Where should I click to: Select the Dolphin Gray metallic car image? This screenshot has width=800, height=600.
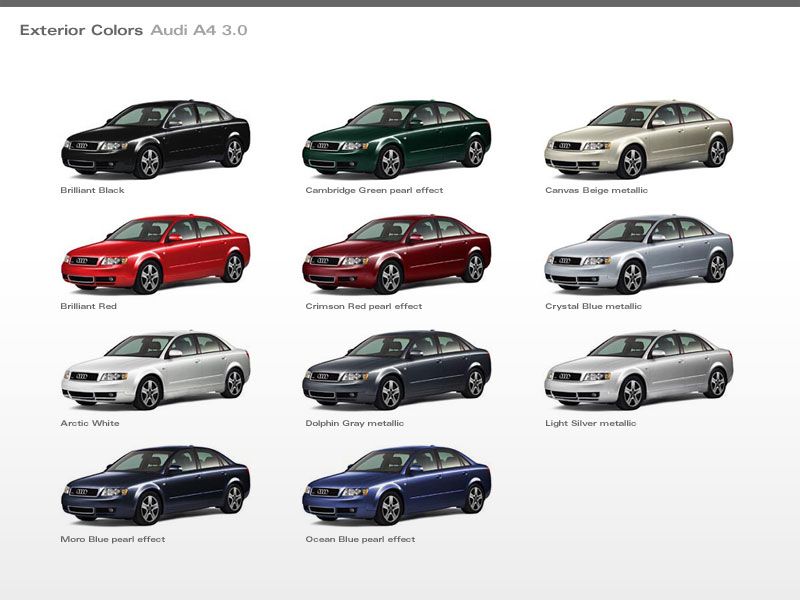(x=396, y=371)
